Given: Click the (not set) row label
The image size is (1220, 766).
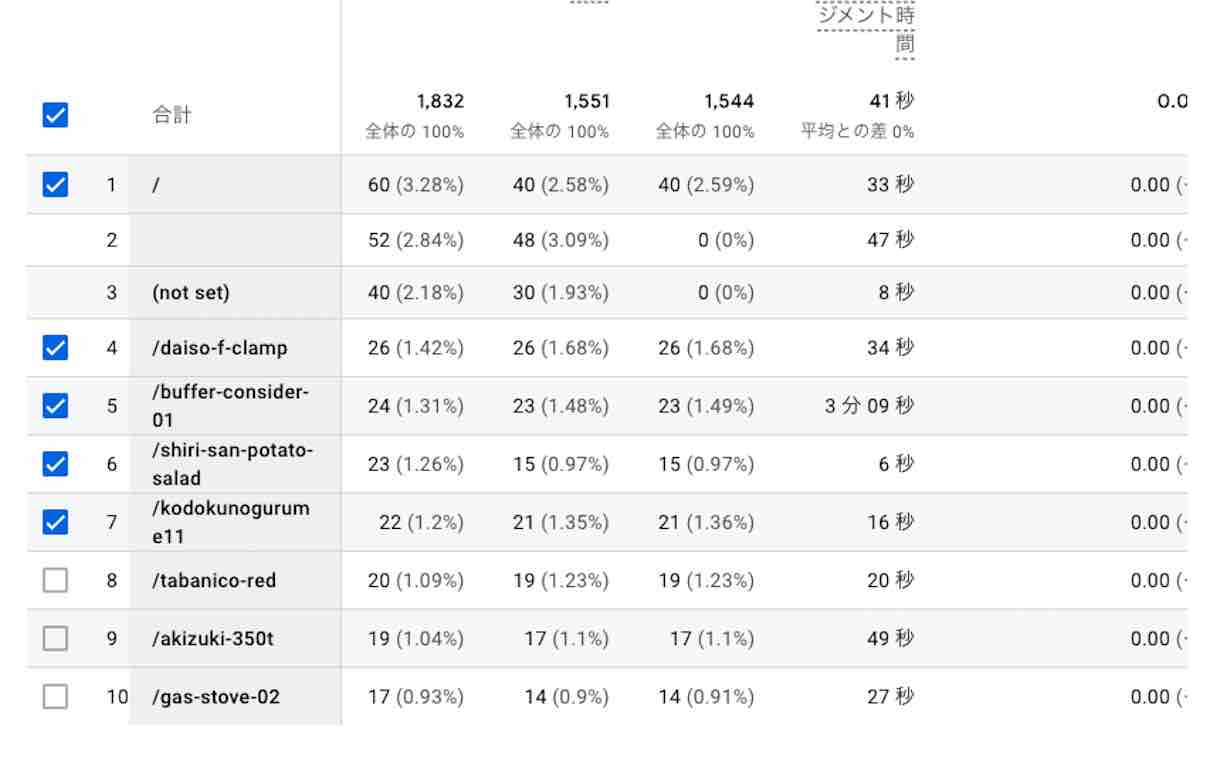Looking at the screenshot, I should click(190, 293).
